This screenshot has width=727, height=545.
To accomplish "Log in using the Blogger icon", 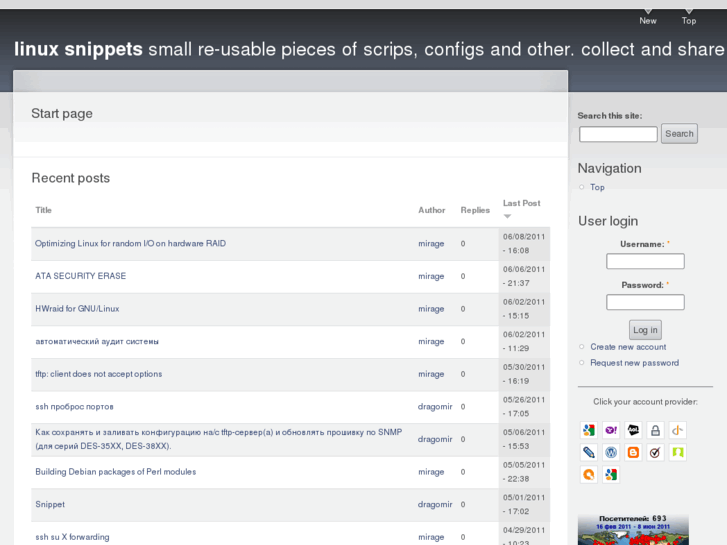I will pos(633,452).
